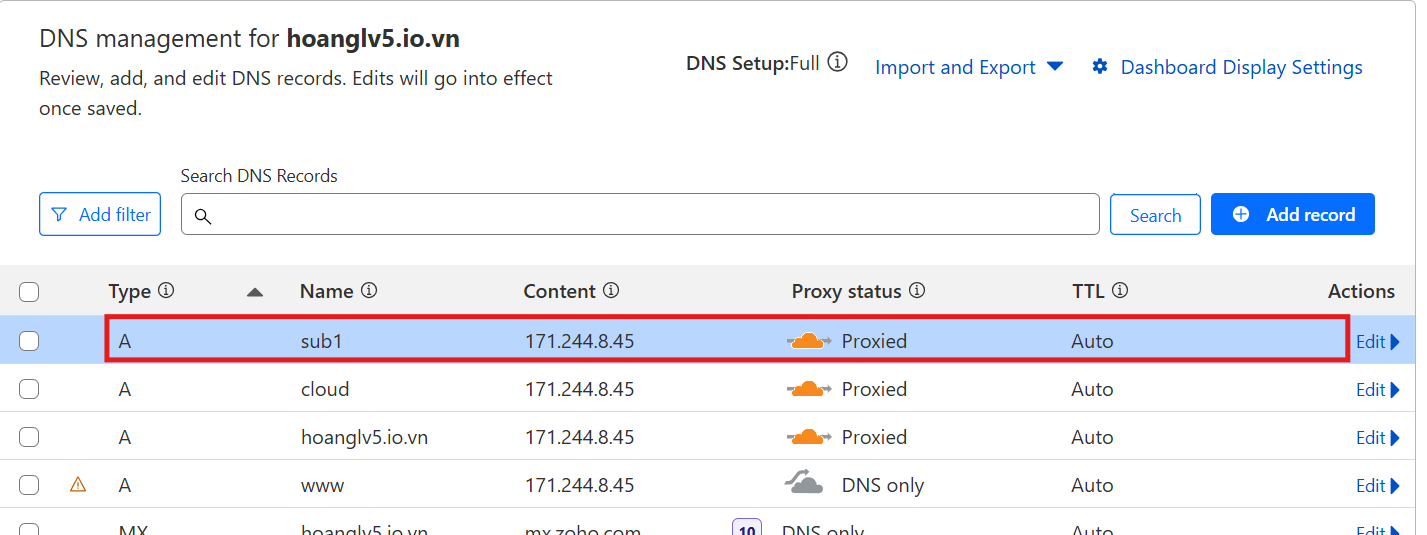Image resolution: width=1427 pixels, height=535 pixels.
Task: Select the sub1 record checkbox
Action: tap(29, 341)
